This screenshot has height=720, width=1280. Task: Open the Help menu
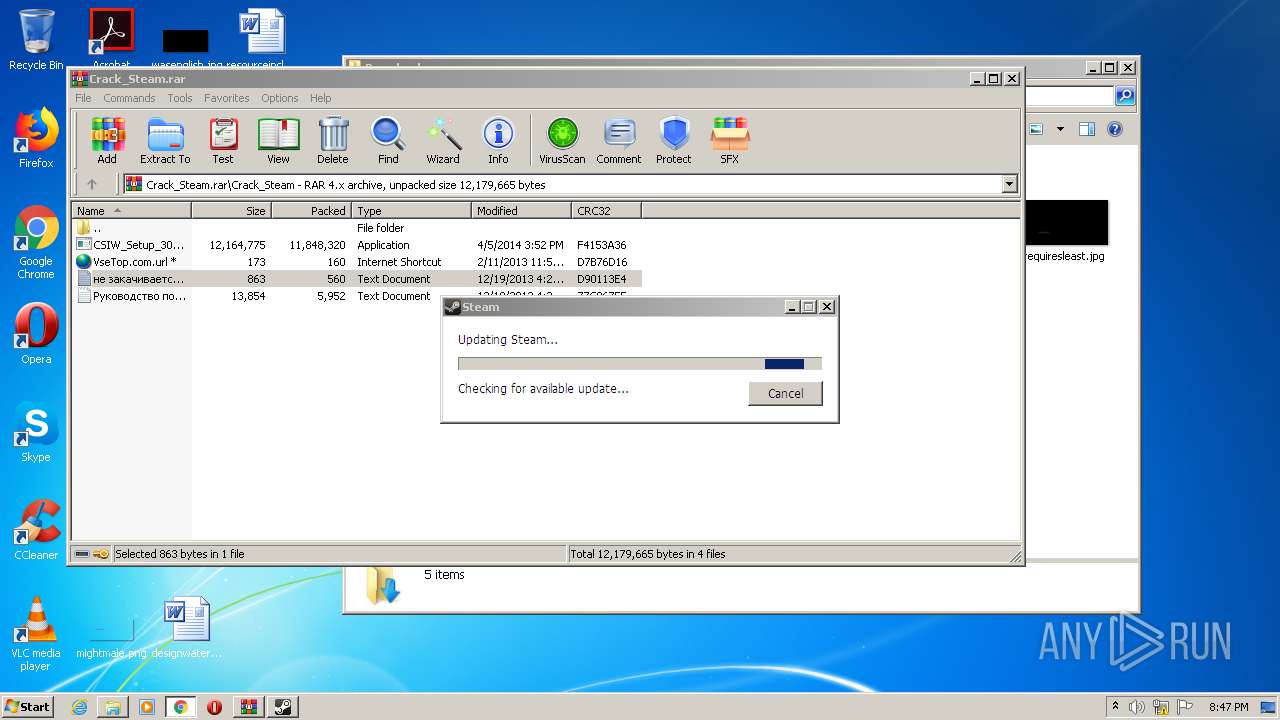pos(320,98)
